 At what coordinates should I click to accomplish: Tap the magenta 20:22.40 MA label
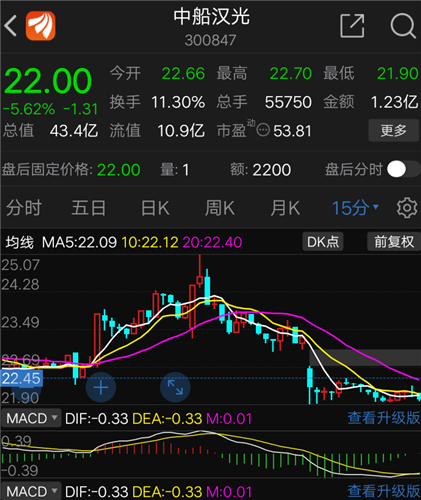212,242
